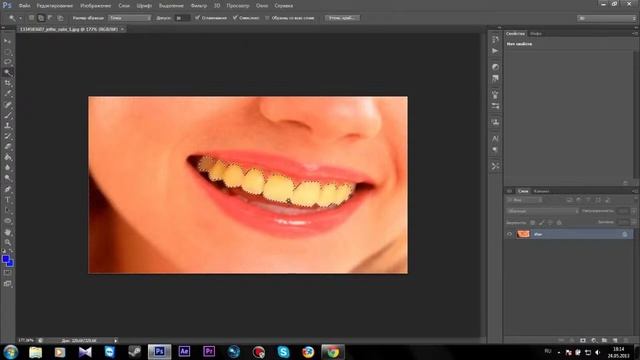
Task: Open workspace switcher dropdown at top right
Action: coord(607,18)
